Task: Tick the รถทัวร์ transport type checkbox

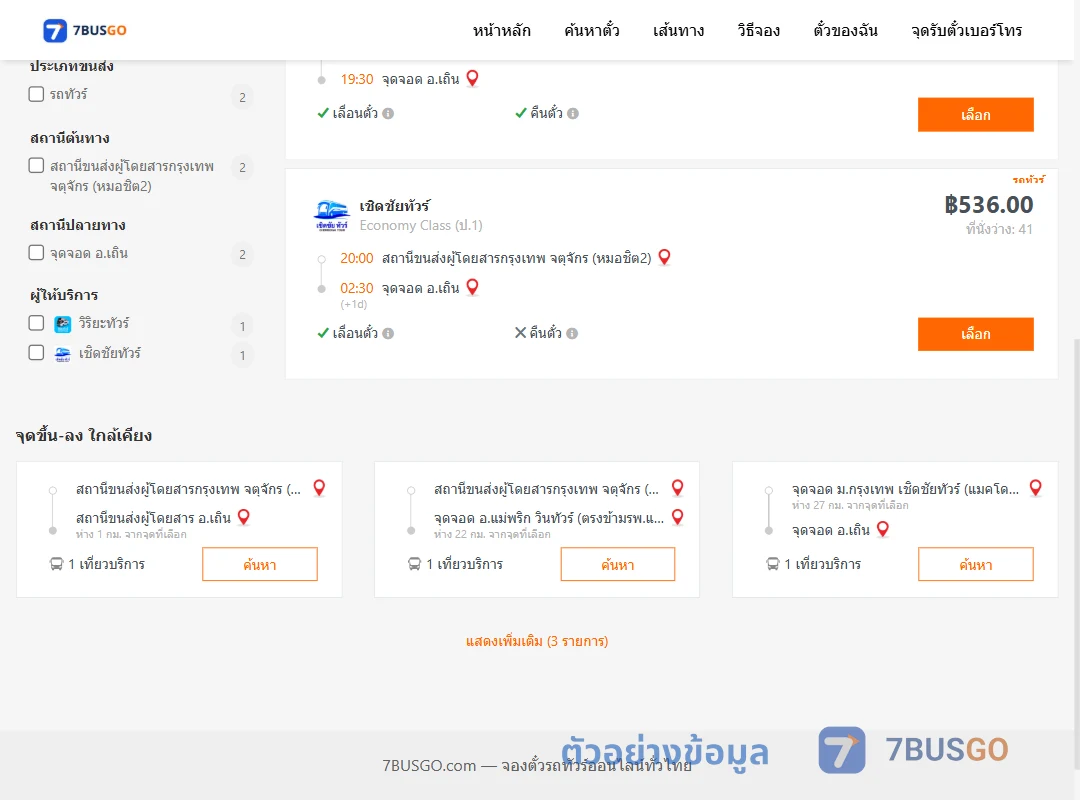Action: click(x=37, y=94)
